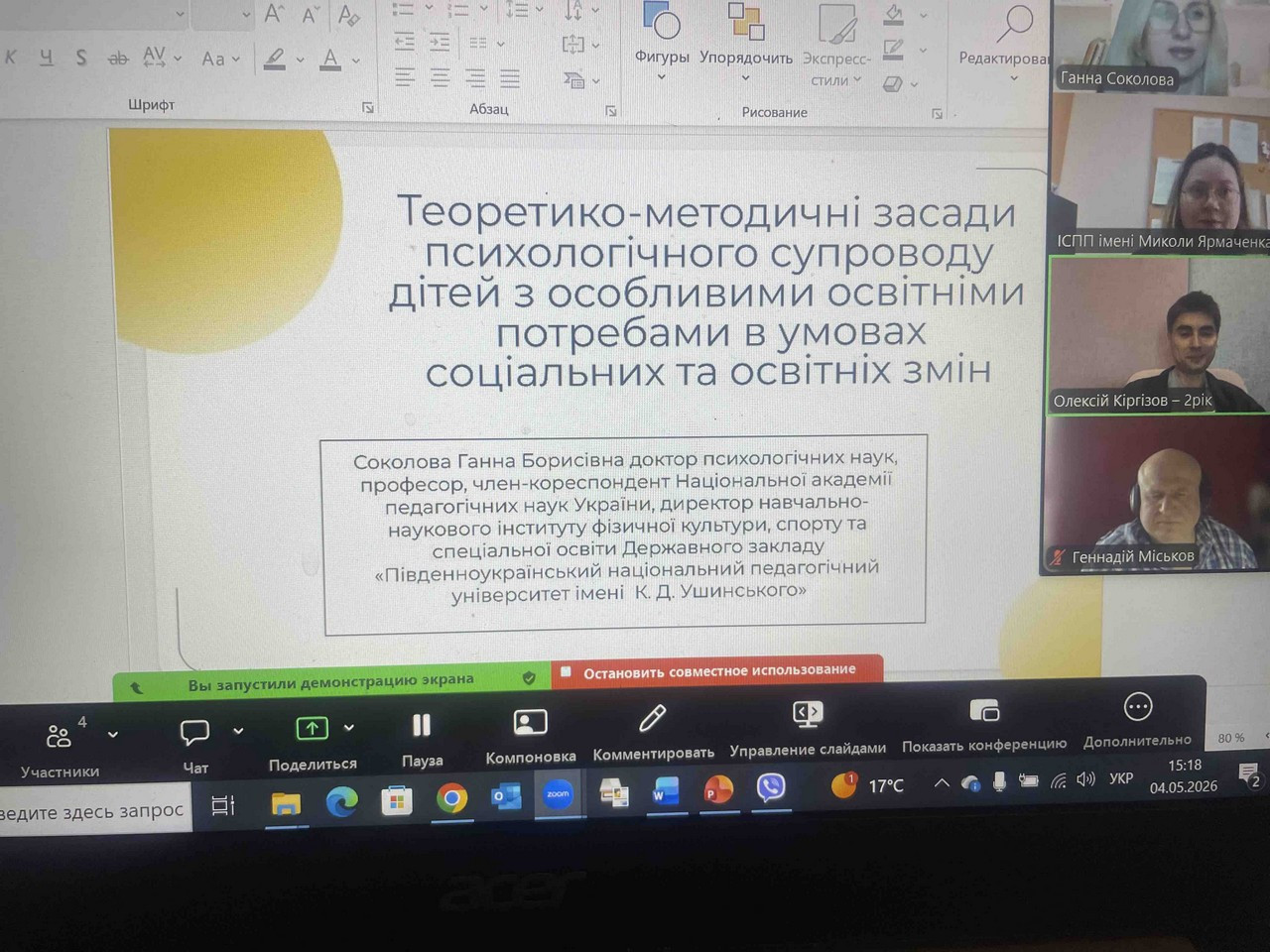Align text right in the Абзац group
The width and height of the screenshot is (1270, 952).
475,76
